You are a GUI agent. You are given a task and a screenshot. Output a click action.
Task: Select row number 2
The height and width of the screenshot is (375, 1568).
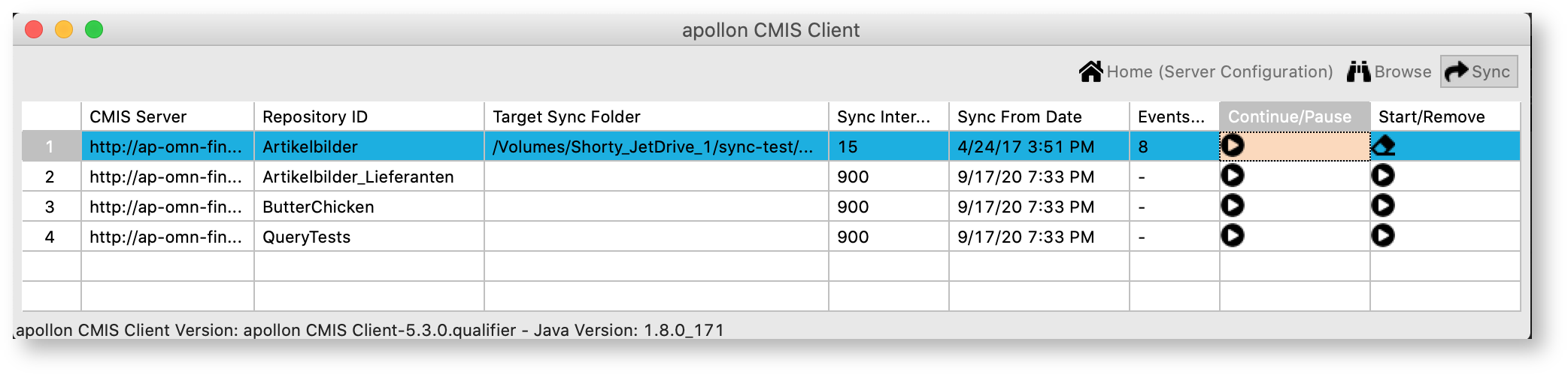[51, 177]
